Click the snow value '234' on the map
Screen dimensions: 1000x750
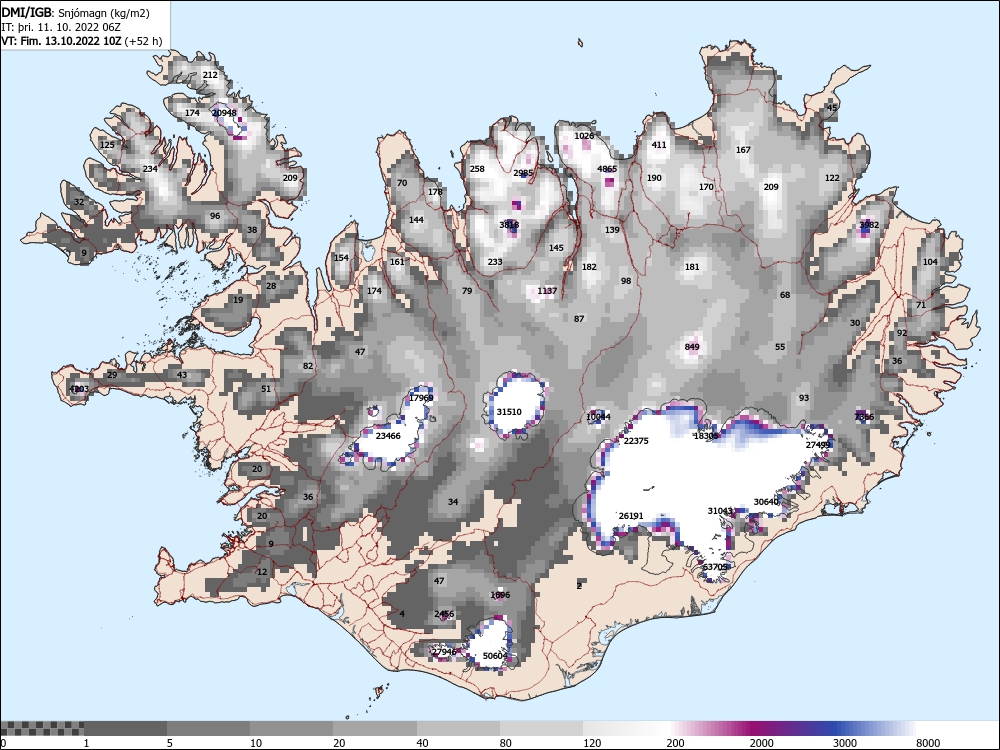[x=150, y=169]
